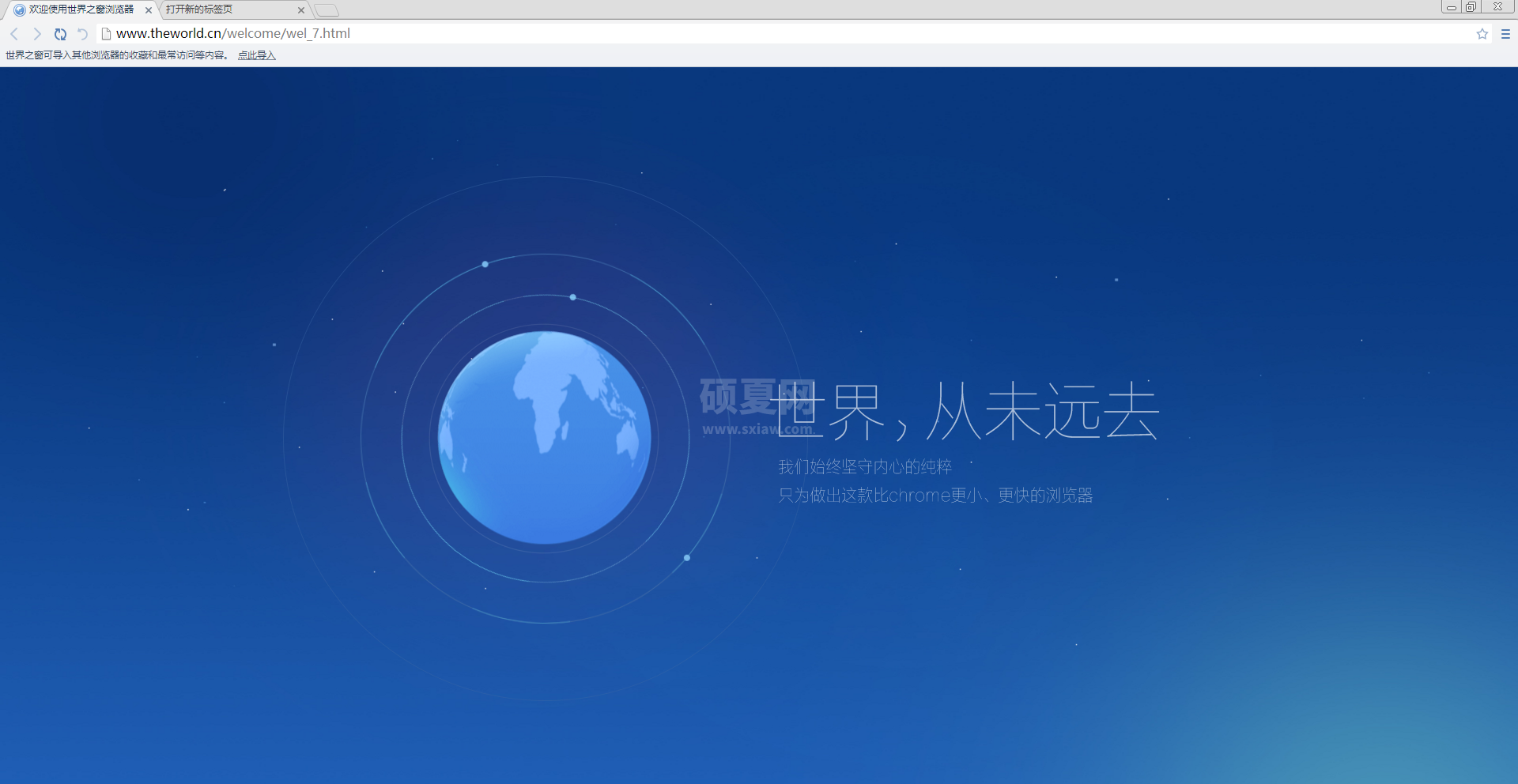1518x784 pixels.
Task: Click the headline 世界，从未远去
Action: click(965, 411)
